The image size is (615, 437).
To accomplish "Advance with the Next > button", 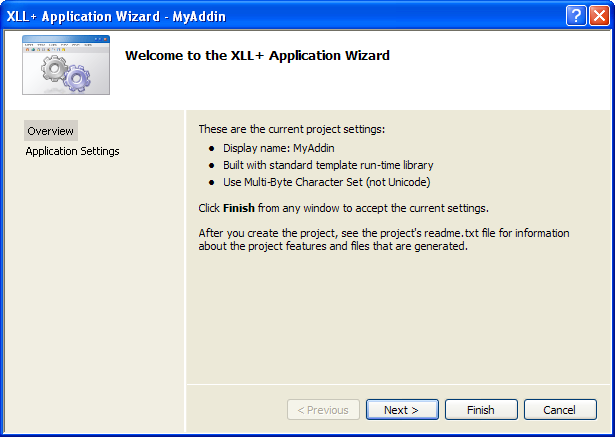I will click(402, 410).
